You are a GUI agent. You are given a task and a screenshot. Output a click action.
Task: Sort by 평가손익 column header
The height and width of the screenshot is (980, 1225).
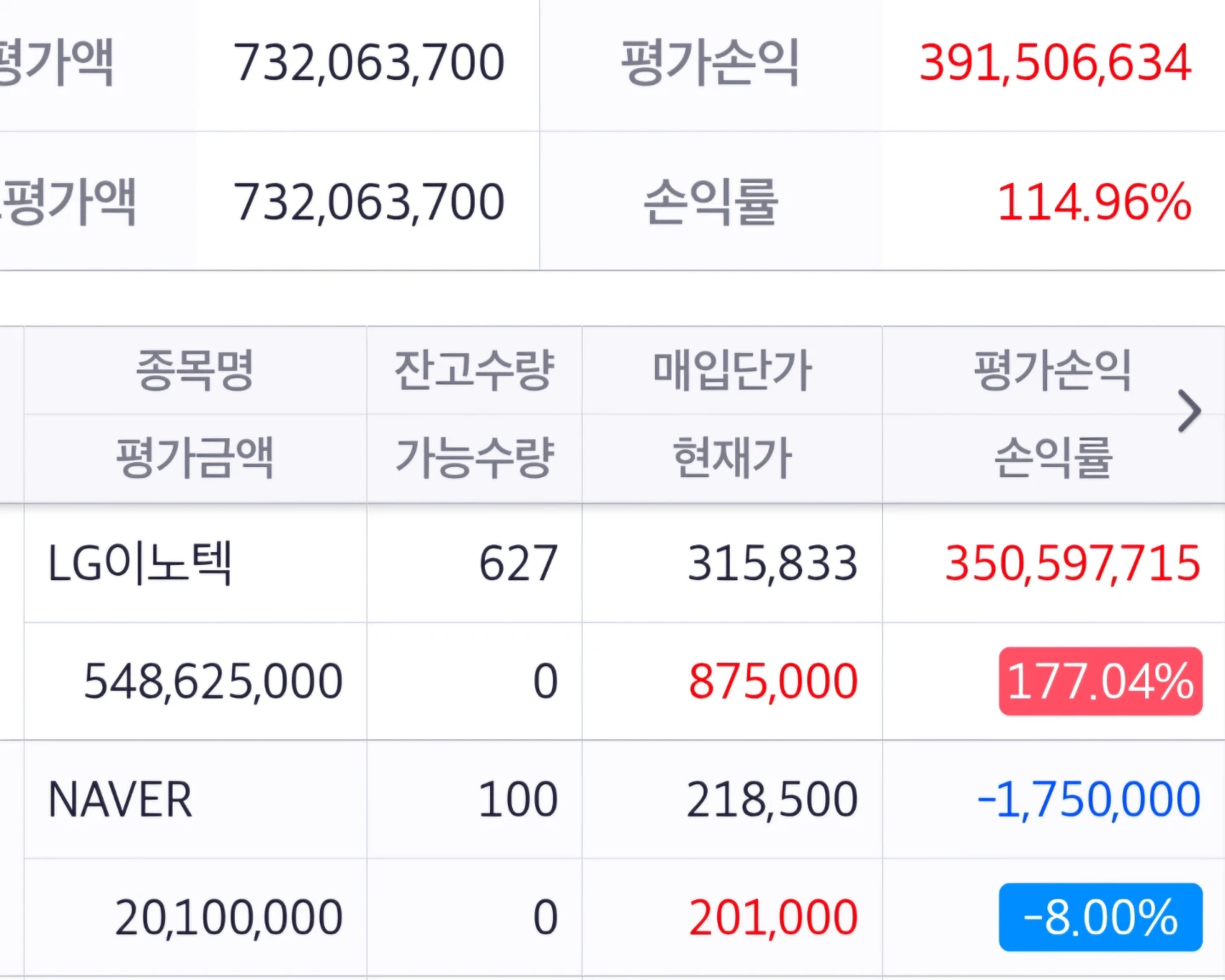pyautogui.click(x=1052, y=370)
